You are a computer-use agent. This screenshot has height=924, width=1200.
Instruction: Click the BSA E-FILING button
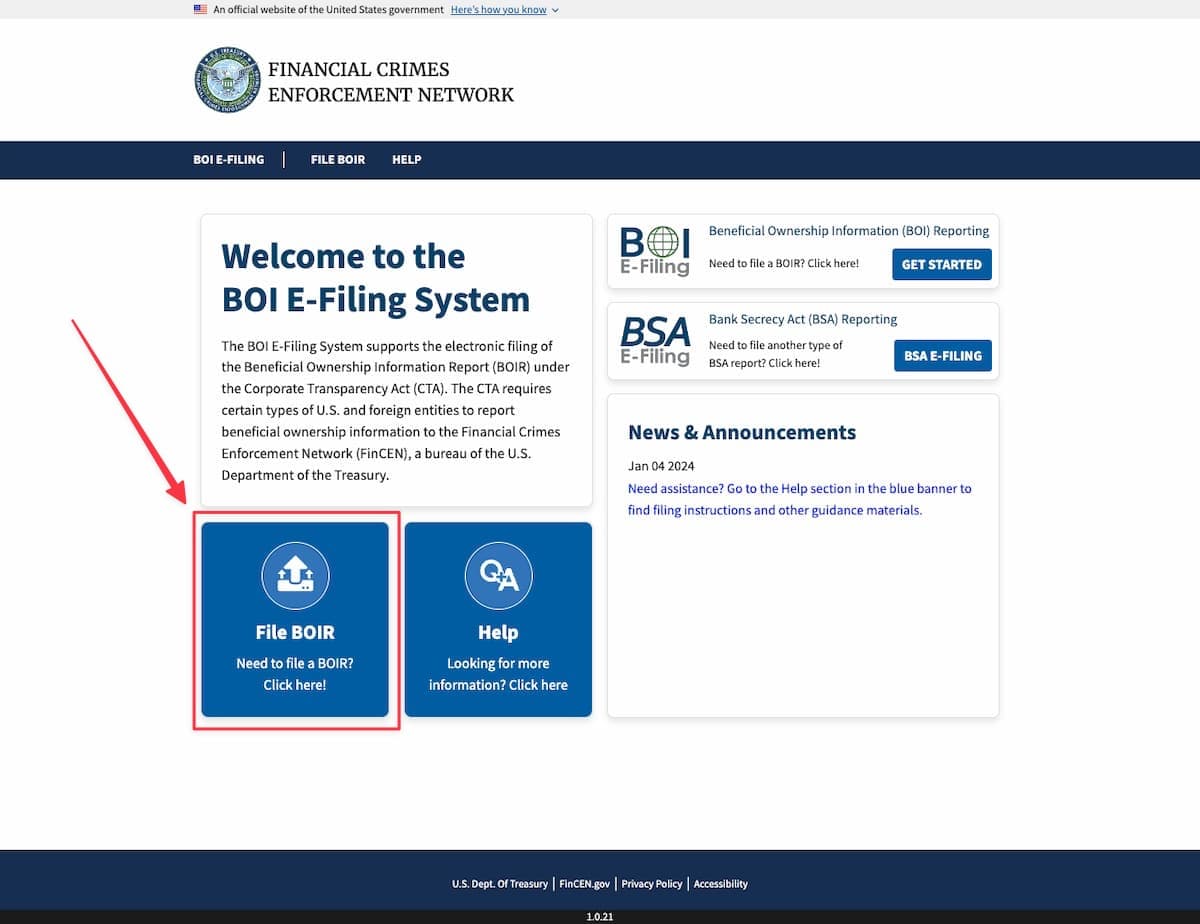click(942, 355)
